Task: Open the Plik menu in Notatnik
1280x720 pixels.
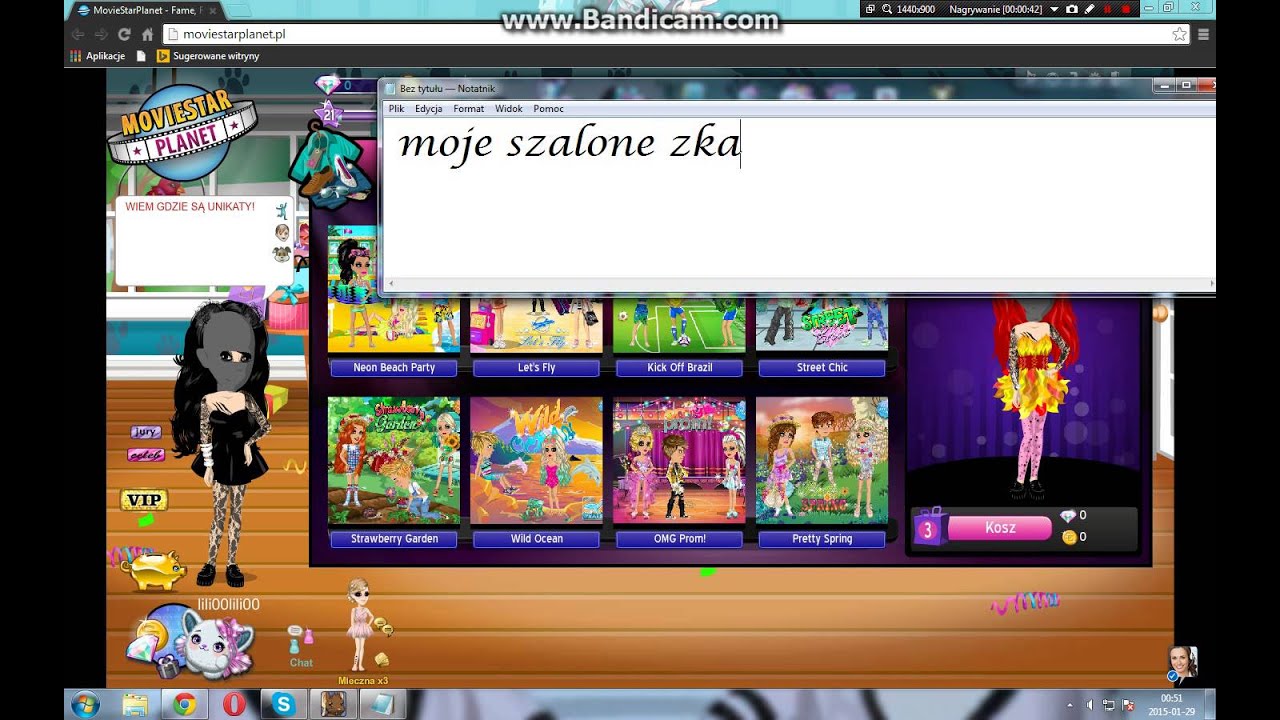Action: click(396, 109)
